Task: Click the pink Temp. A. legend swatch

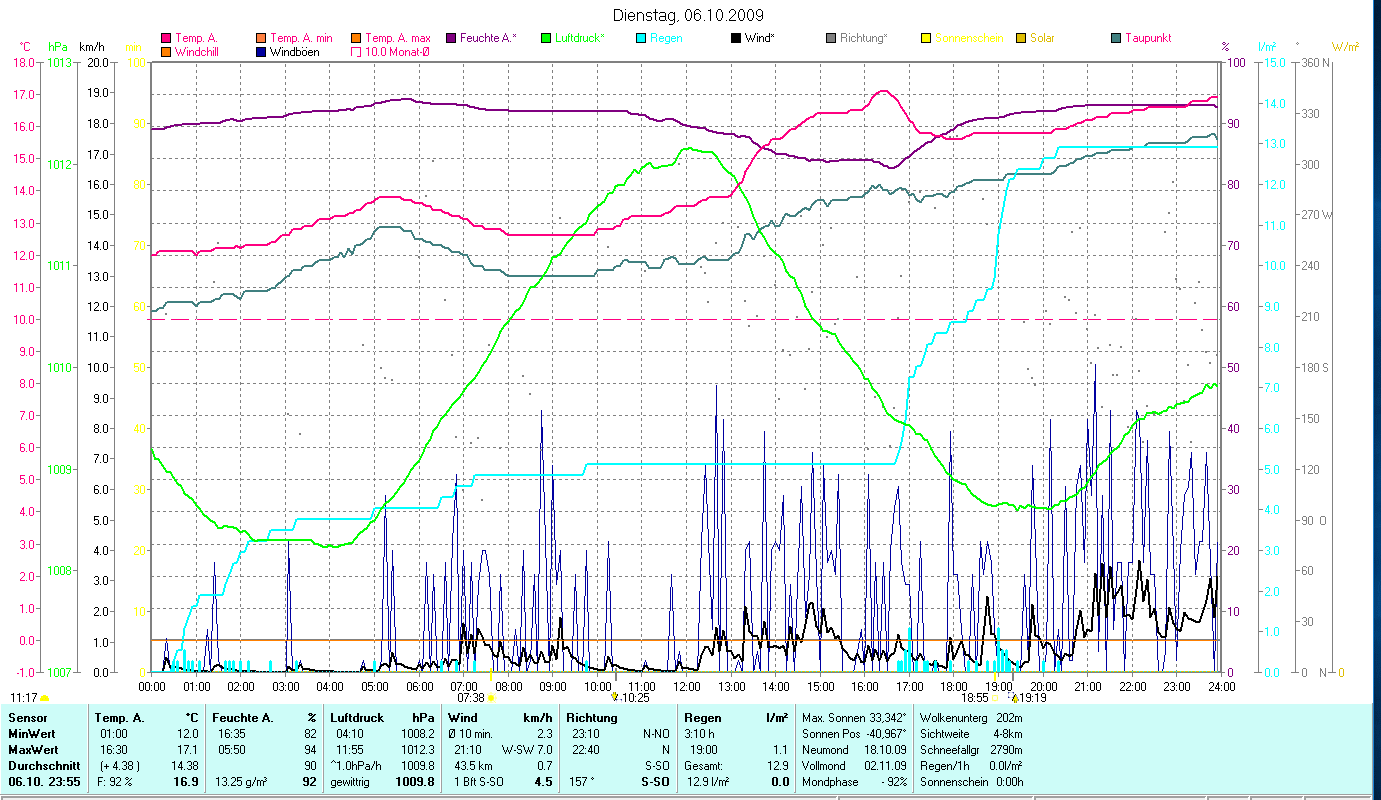Action: click(166, 38)
